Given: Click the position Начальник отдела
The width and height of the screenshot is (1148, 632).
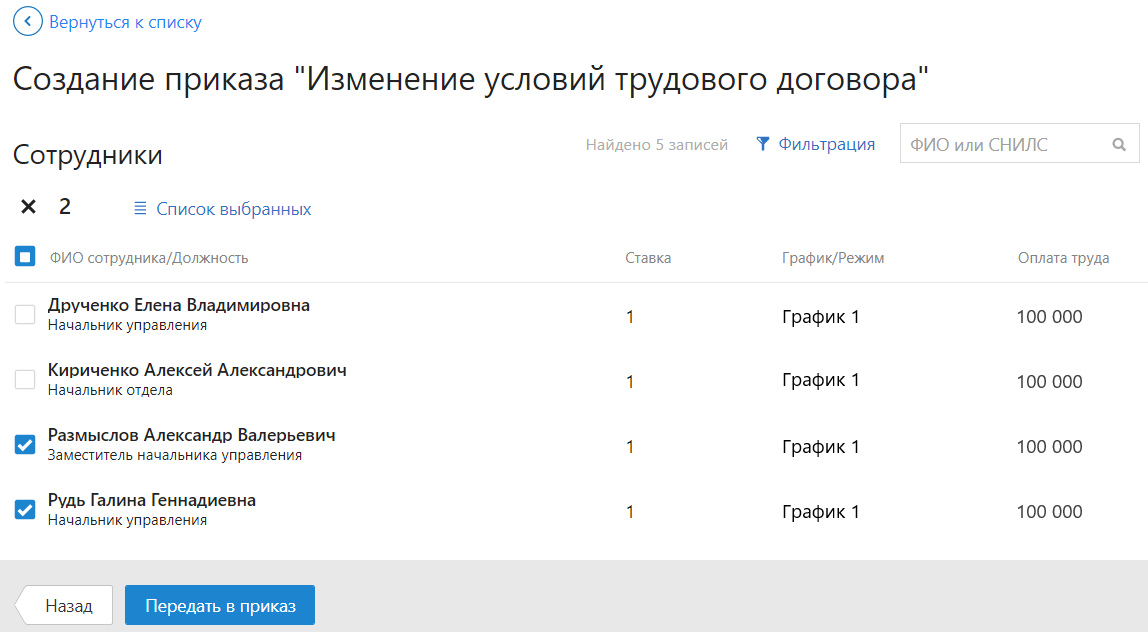Looking at the screenshot, I should [x=110, y=390].
